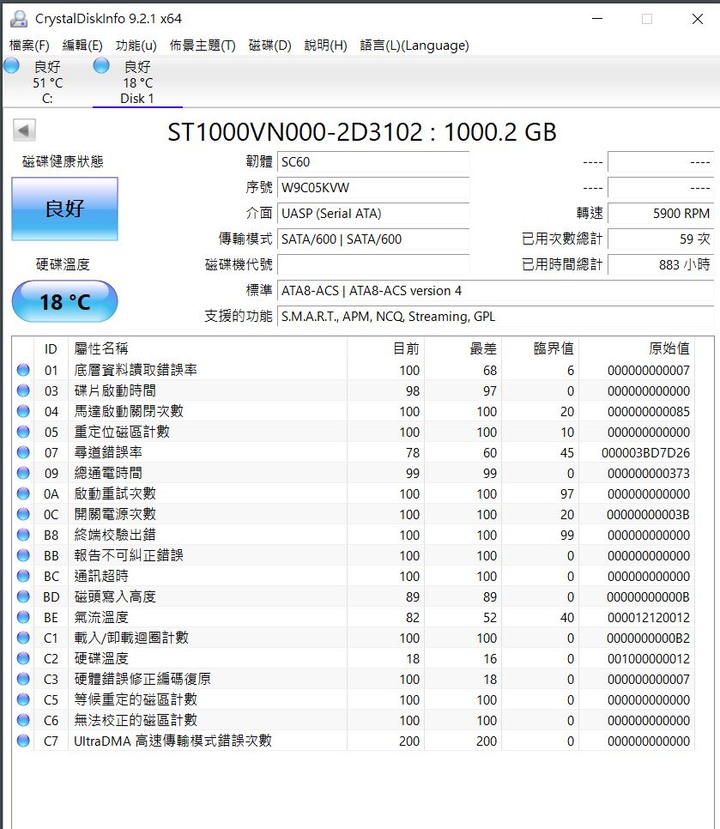The height and width of the screenshot is (829, 720).
Task: Open the 磁碟(D) menu
Action: point(270,45)
